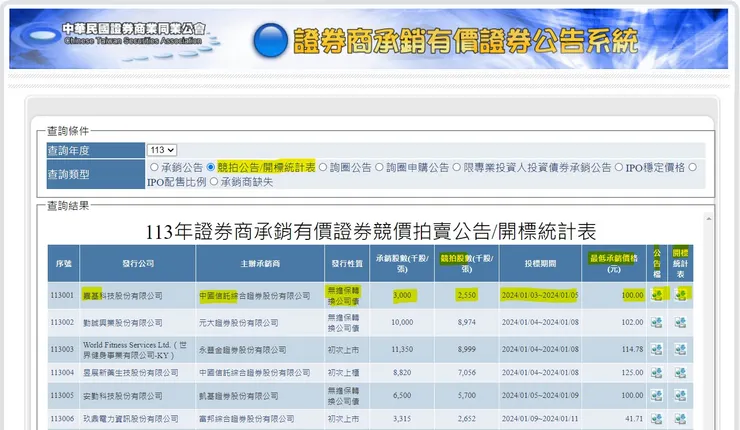
Task: Open announcement file icon for row 113006
Action: pyautogui.click(x=656, y=418)
